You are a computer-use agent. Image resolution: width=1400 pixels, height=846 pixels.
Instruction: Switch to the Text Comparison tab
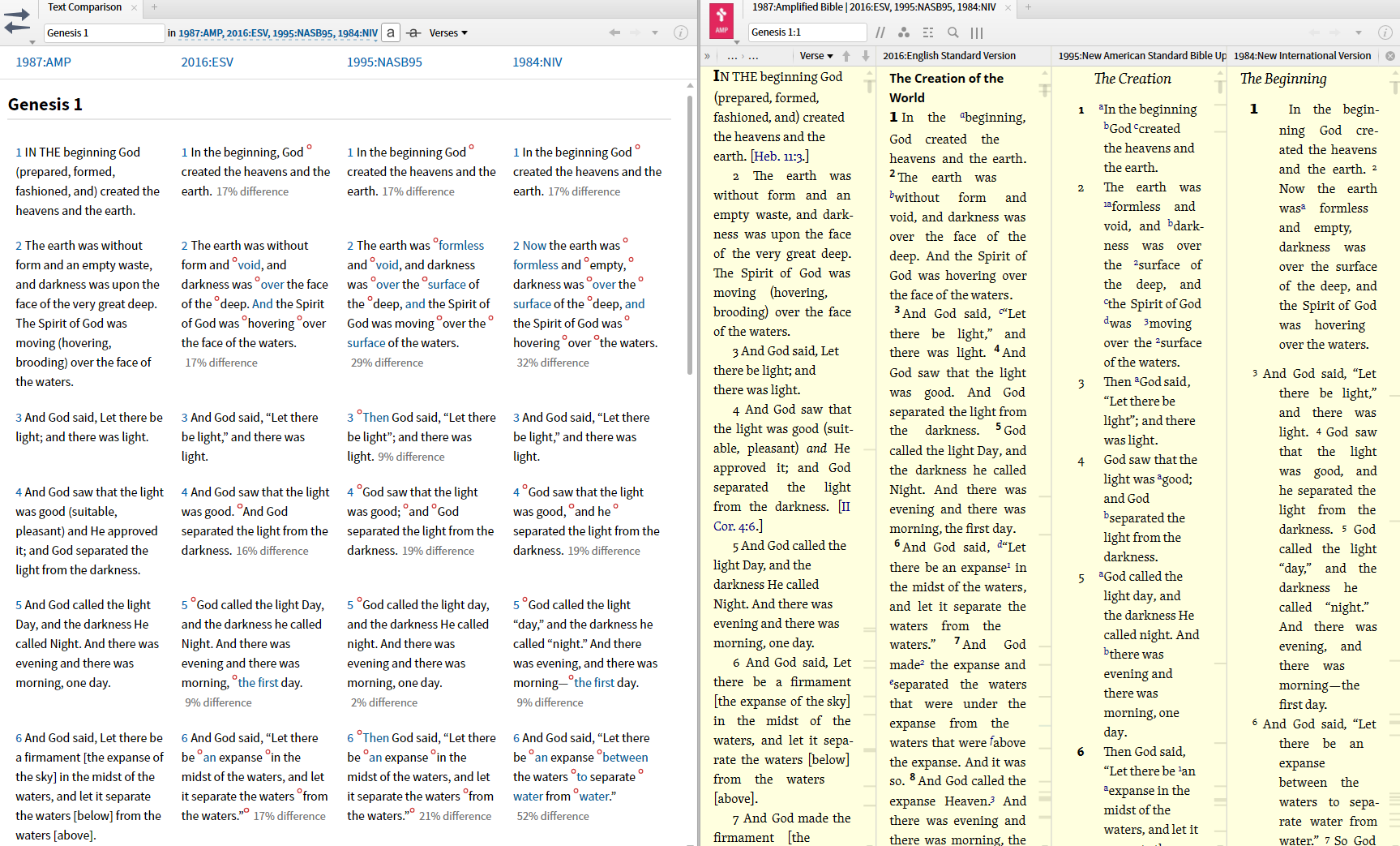point(84,7)
